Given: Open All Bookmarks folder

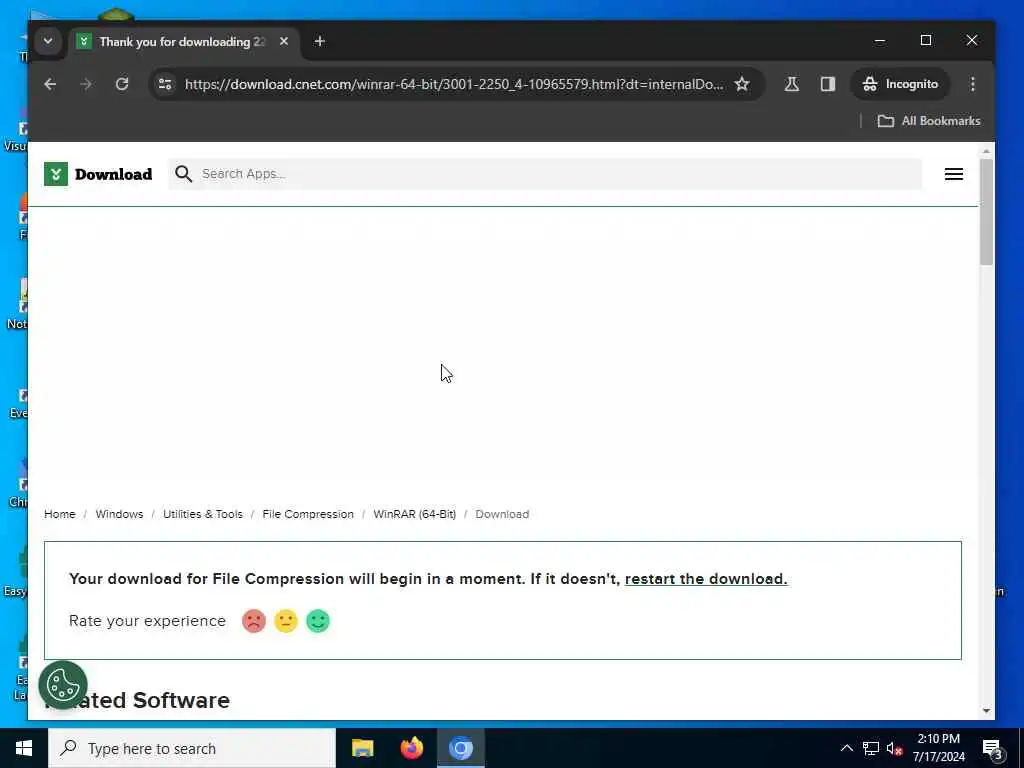Looking at the screenshot, I should pos(929,121).
